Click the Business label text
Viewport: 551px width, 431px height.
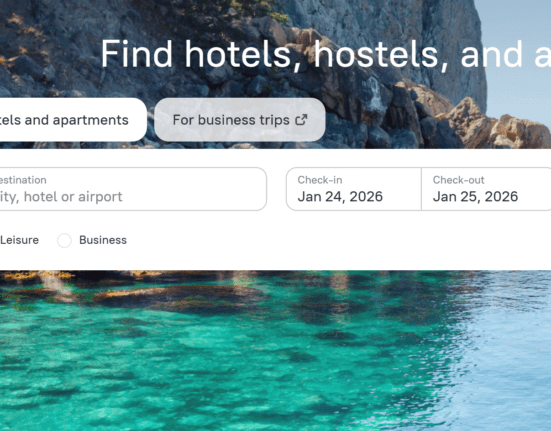coord(103,240)
